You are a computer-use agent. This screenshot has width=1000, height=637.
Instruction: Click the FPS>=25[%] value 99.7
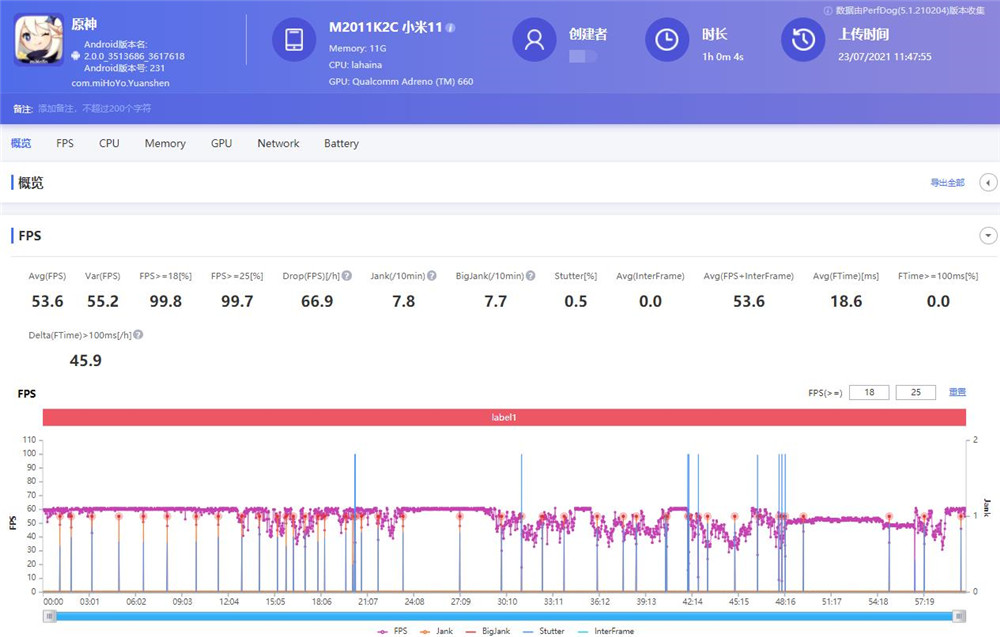[x=237, y=301]
